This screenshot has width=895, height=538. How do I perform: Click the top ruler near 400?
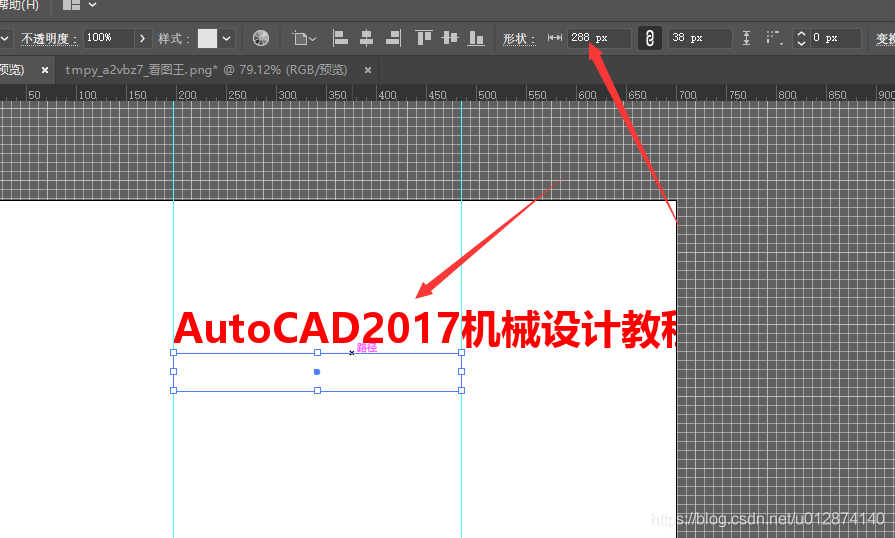click(x=386, y=95)
